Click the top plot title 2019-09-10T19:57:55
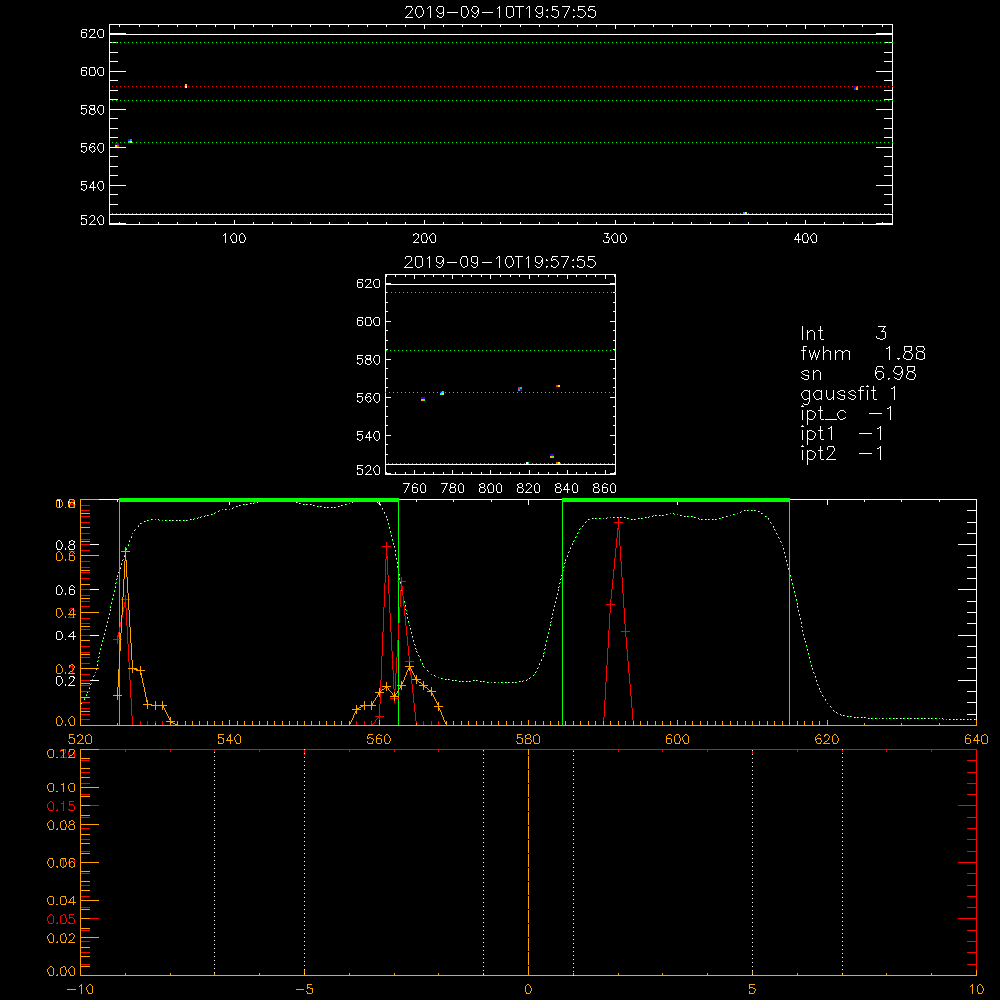 point(500,12)
